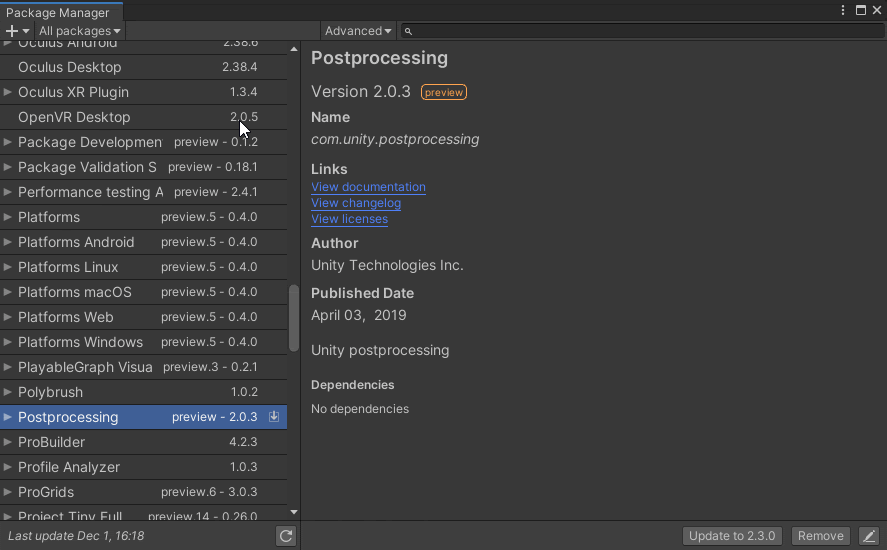Select the OpenVR Desktop package
Viewport: 887px width, 550px height.
[x=143, y=117]
